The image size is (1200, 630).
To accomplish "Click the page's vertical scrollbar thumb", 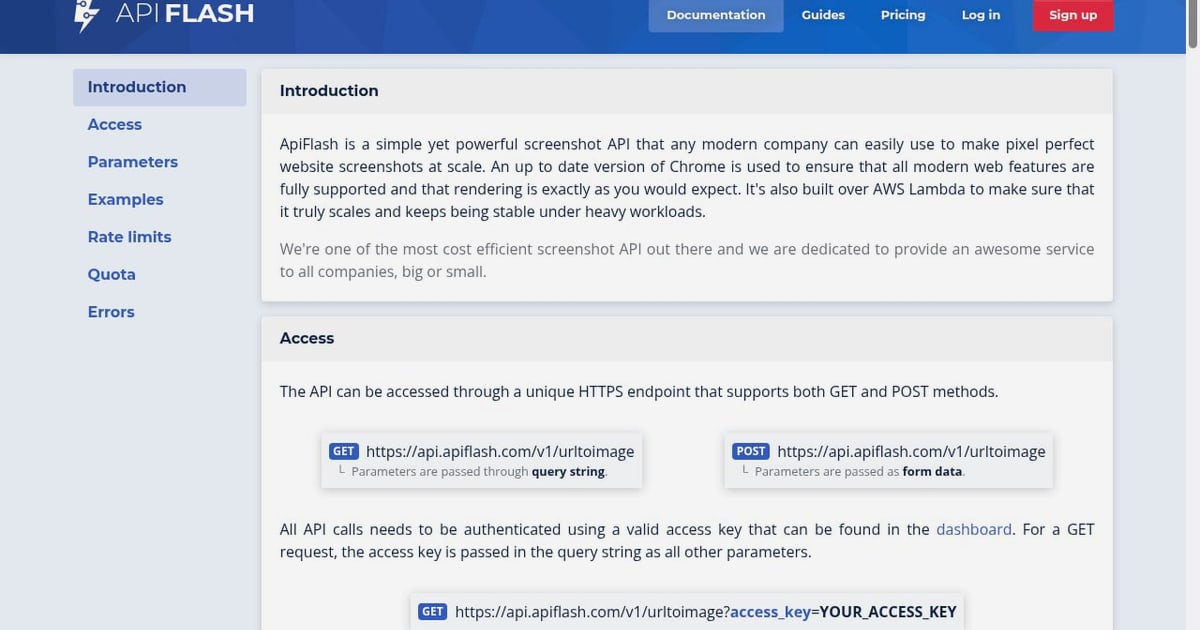I will tap(1192, 22).
